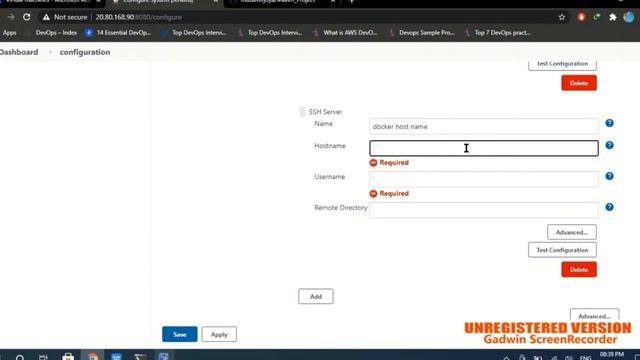Click the ENG language indicator

(586, 358)
